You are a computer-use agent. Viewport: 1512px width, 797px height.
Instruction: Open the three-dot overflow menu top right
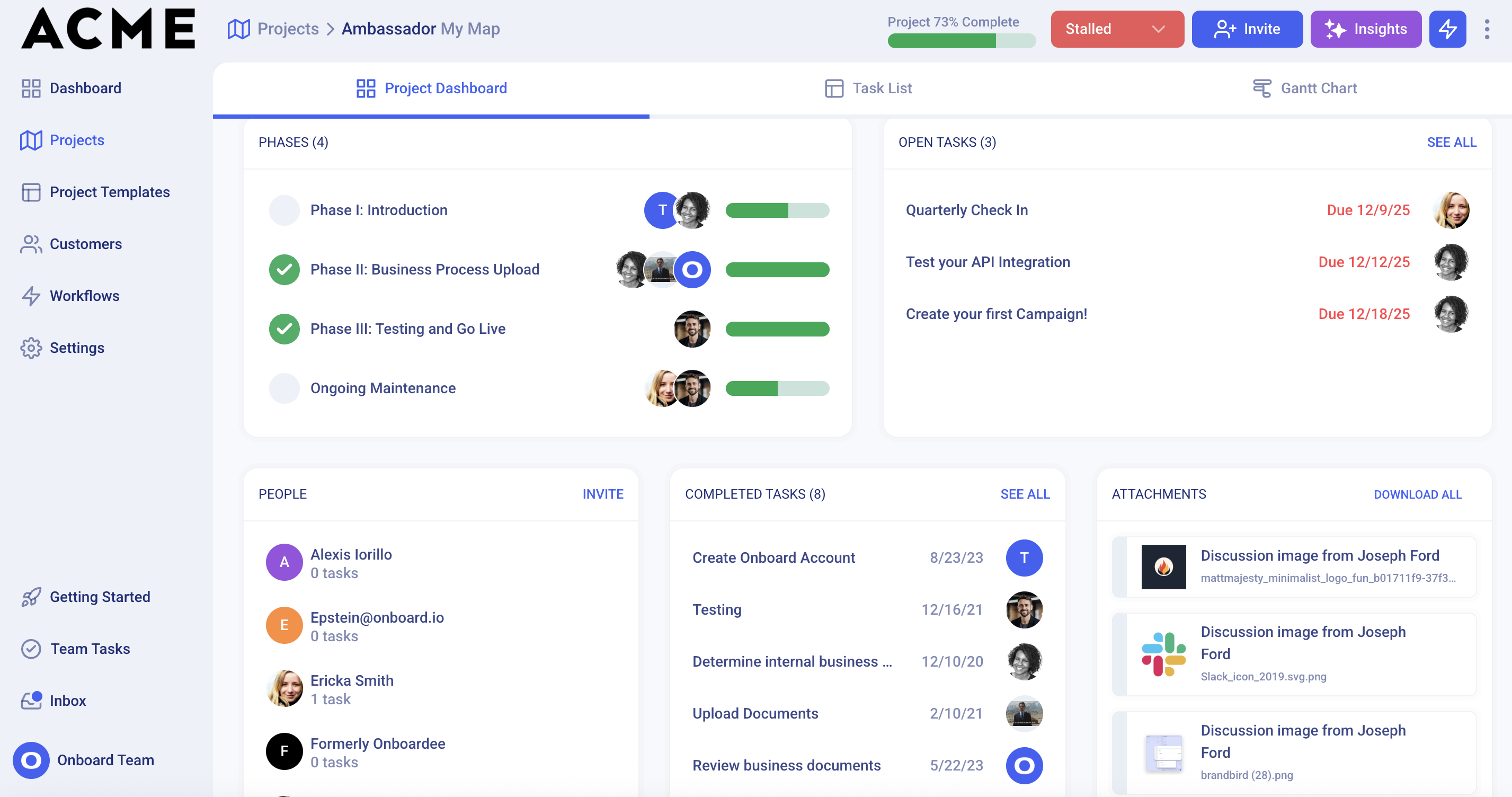1488,29
